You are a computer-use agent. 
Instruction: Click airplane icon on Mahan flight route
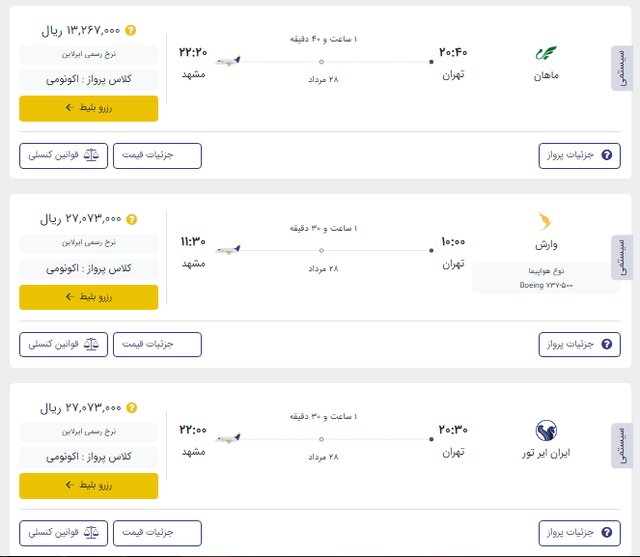click(227, 61)
